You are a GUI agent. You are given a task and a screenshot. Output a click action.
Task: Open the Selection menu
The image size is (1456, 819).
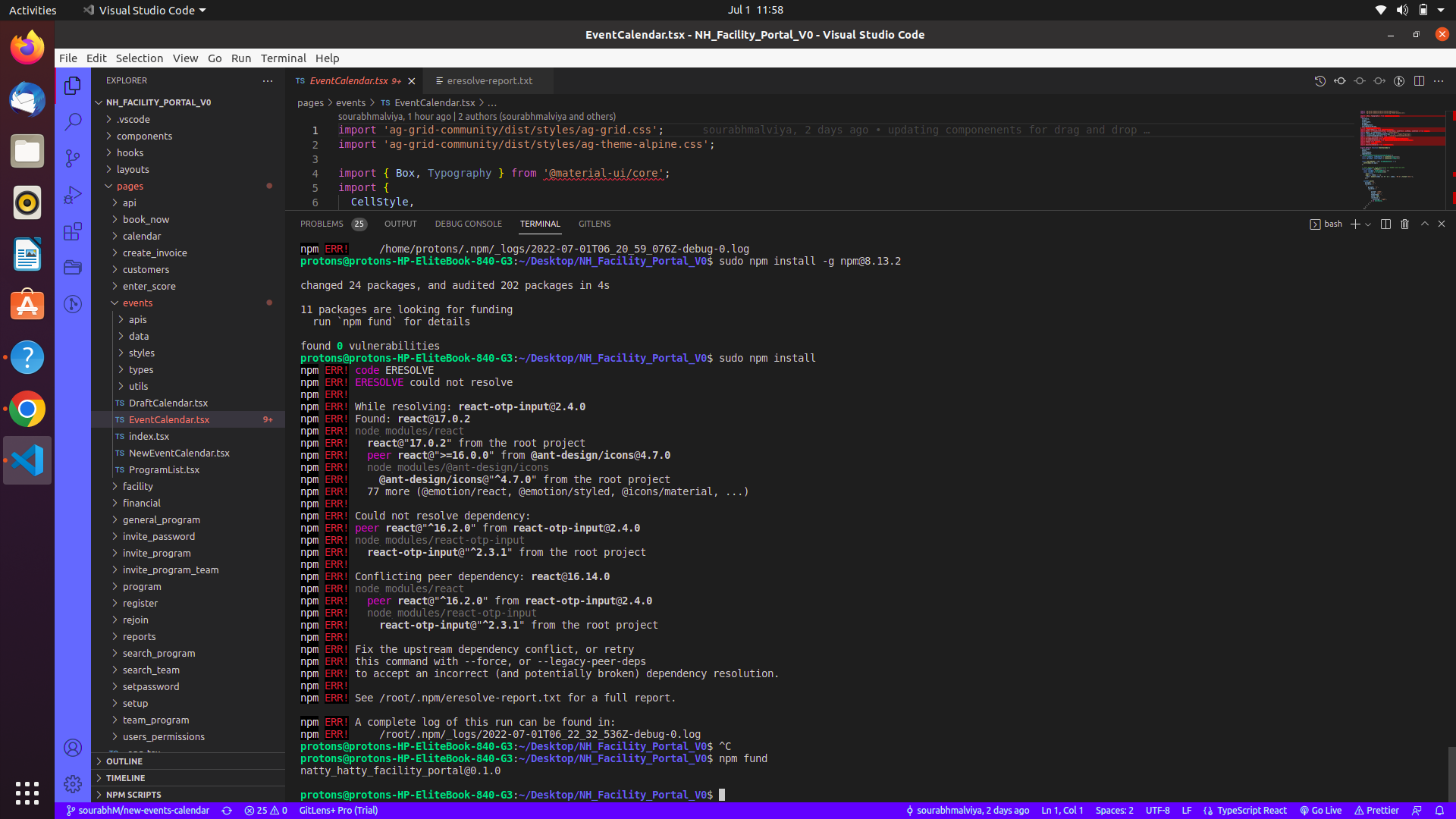pos(139,58)
